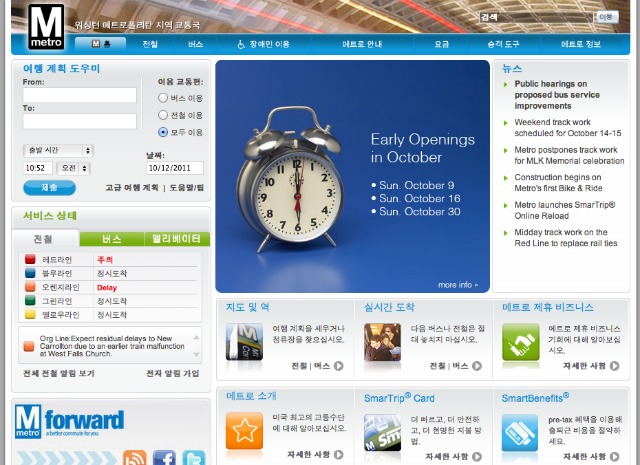Viewport: 640px width, 465px height.
Task: Open Metro postpones track work news item
Action: click(569, 155)
